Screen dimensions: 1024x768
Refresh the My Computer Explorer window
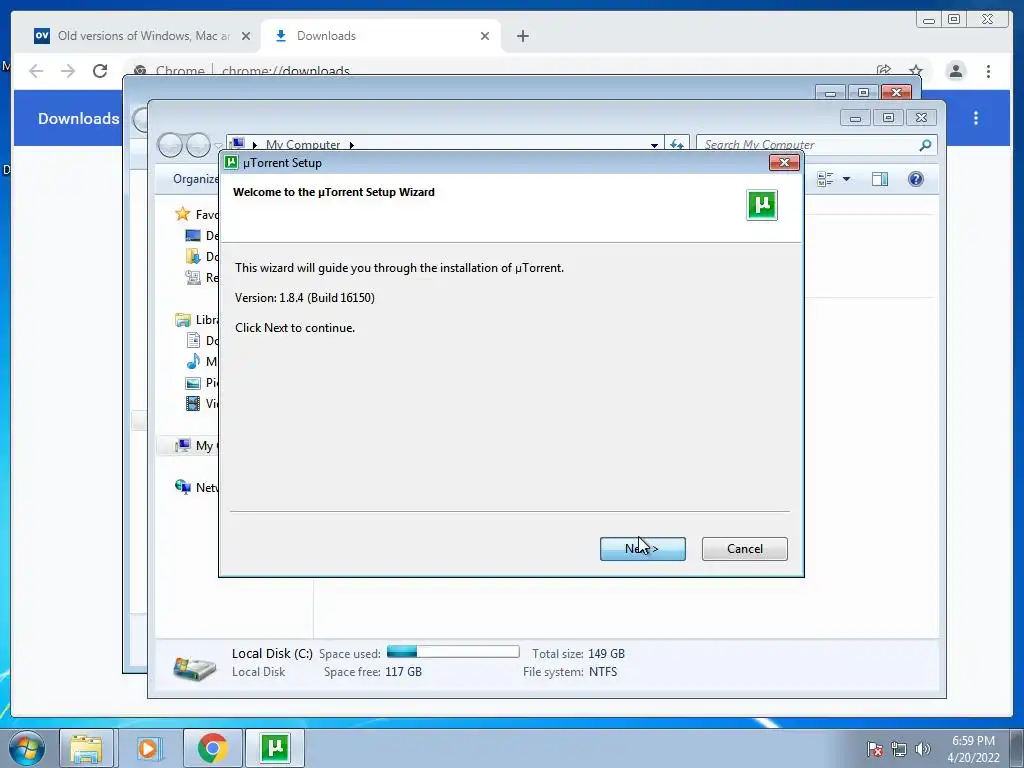point(677,145)
